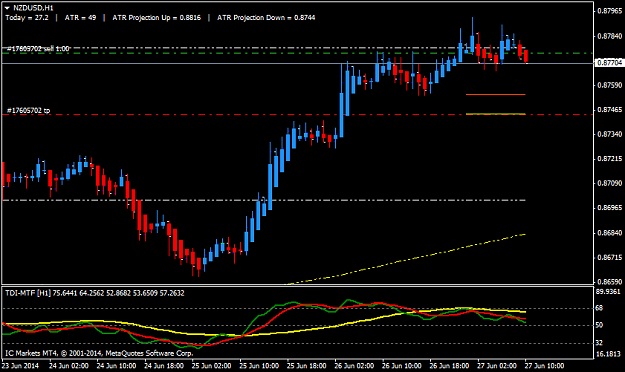This screenshot has width=625, height=372.
Task: Click the 0.86965 price axis label
Action: pos(609,208)
